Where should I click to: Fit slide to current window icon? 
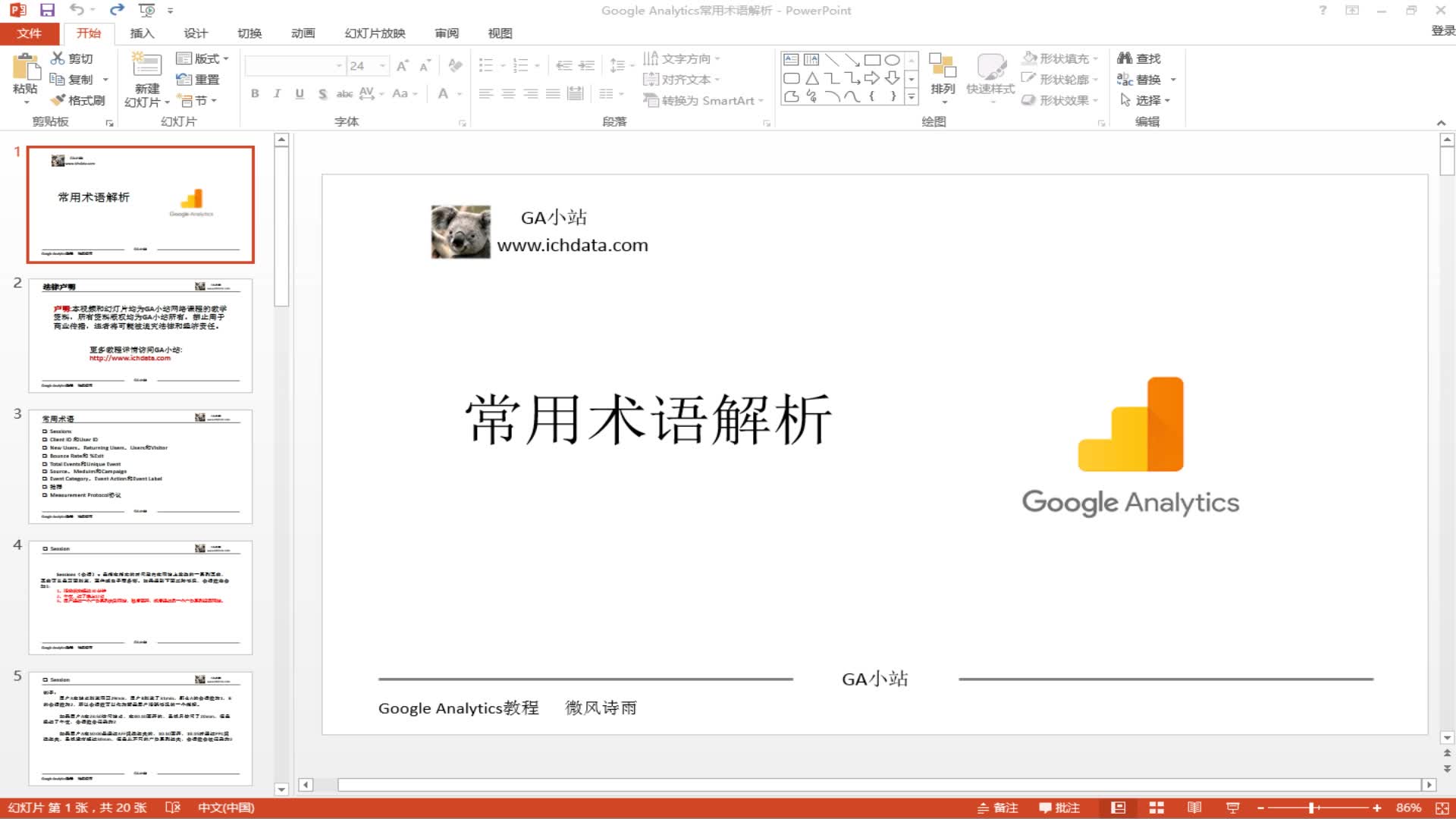click(1442, 808)
